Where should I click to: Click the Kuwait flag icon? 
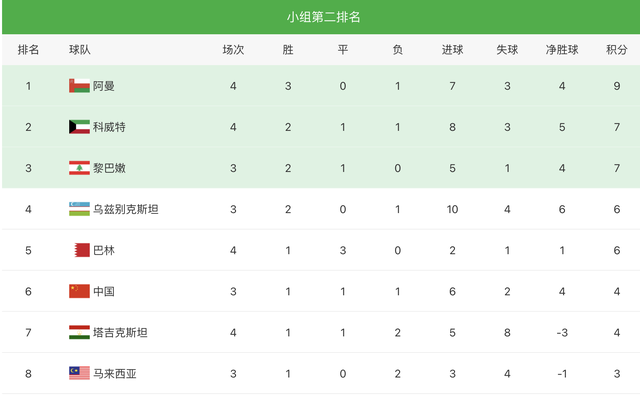(79, 127)
